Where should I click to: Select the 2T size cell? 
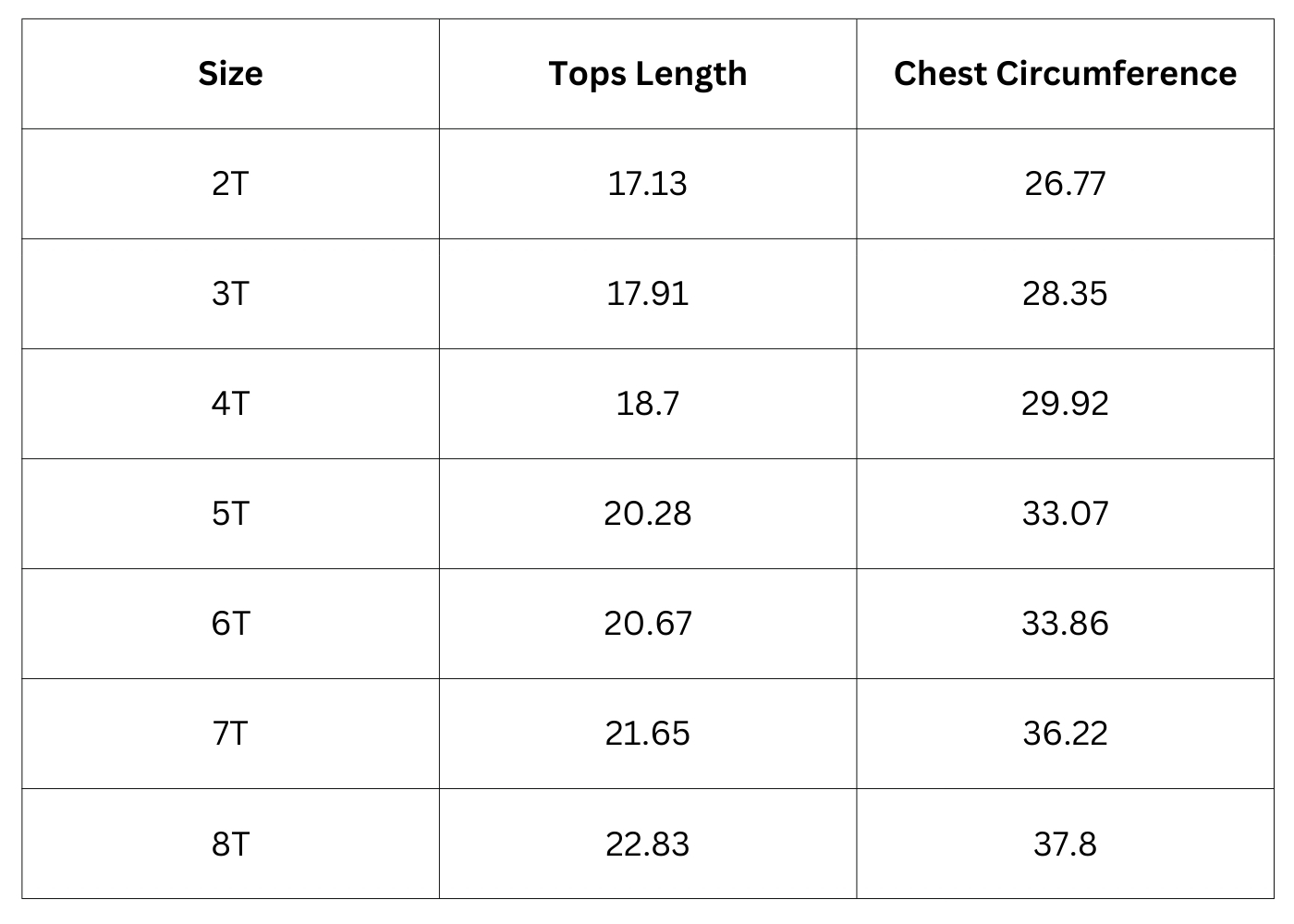pos(230,183)
